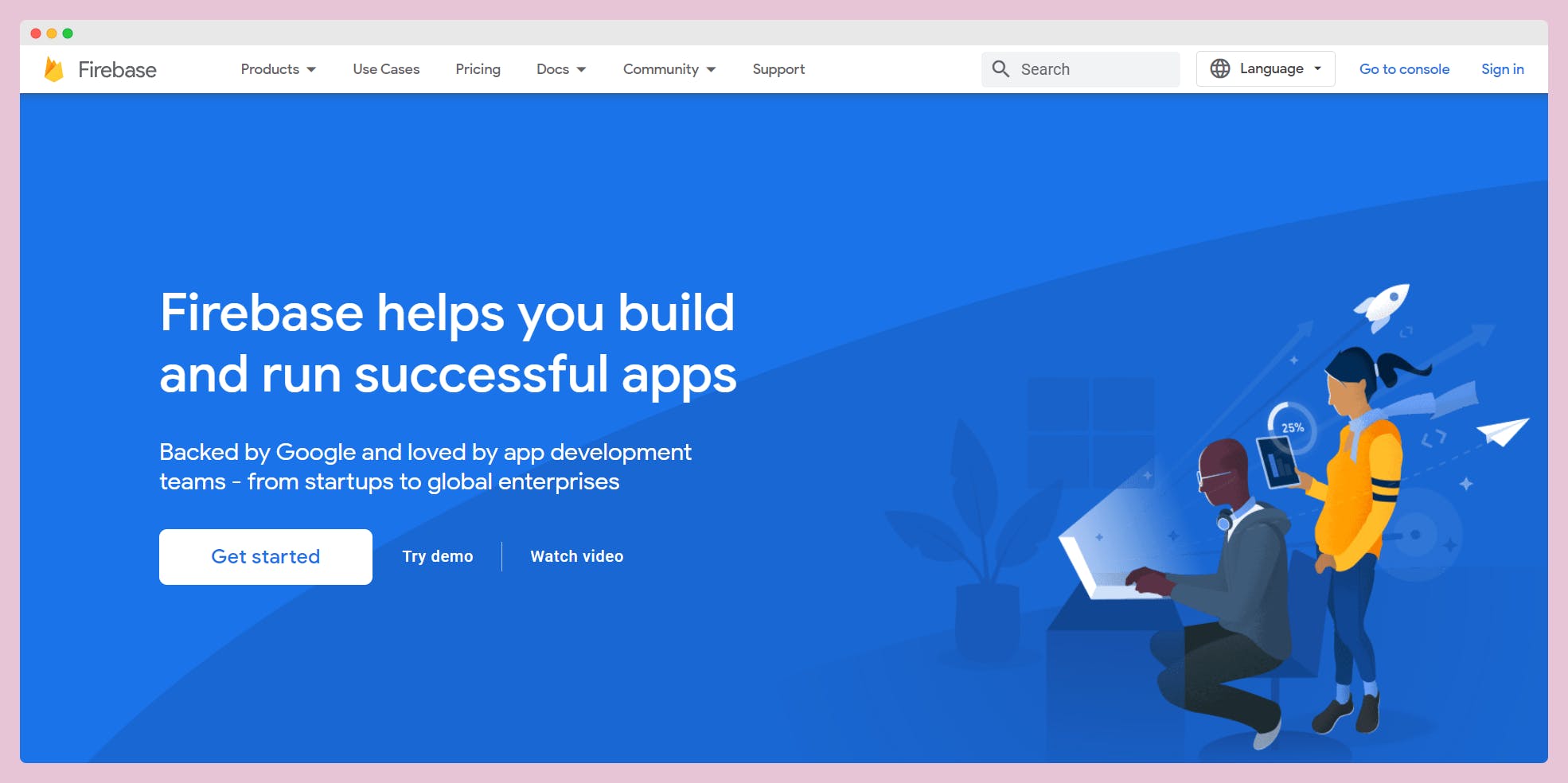Open the Products dropdown menu

click(279, 69)
